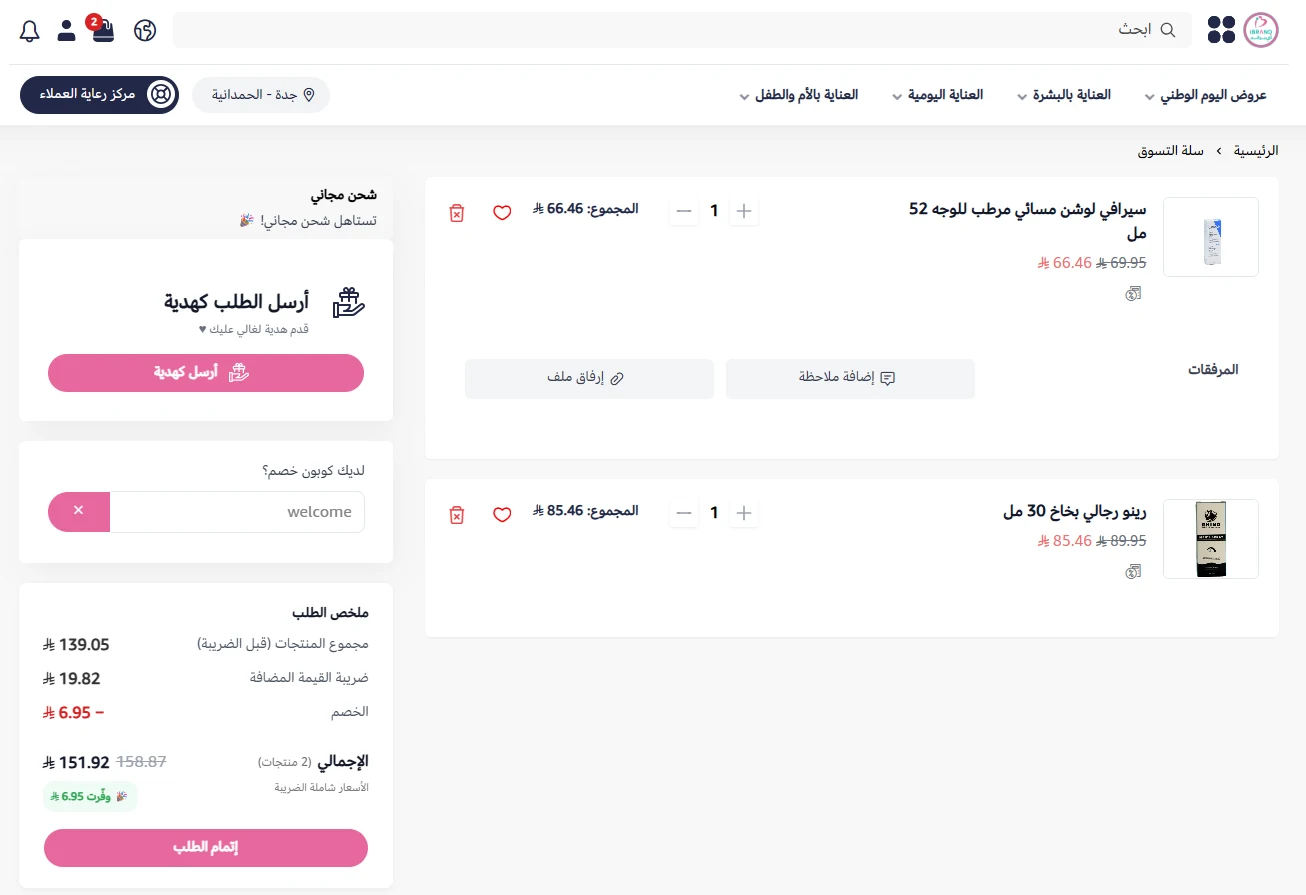Expand the عروض اليوم الوطني menu

click(x=1205, y=95)
